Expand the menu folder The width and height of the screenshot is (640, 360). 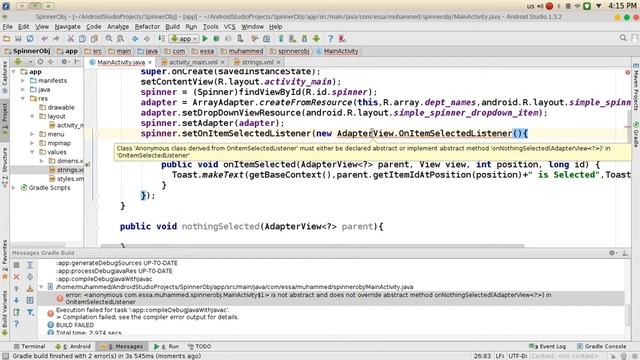pos(32,134)
